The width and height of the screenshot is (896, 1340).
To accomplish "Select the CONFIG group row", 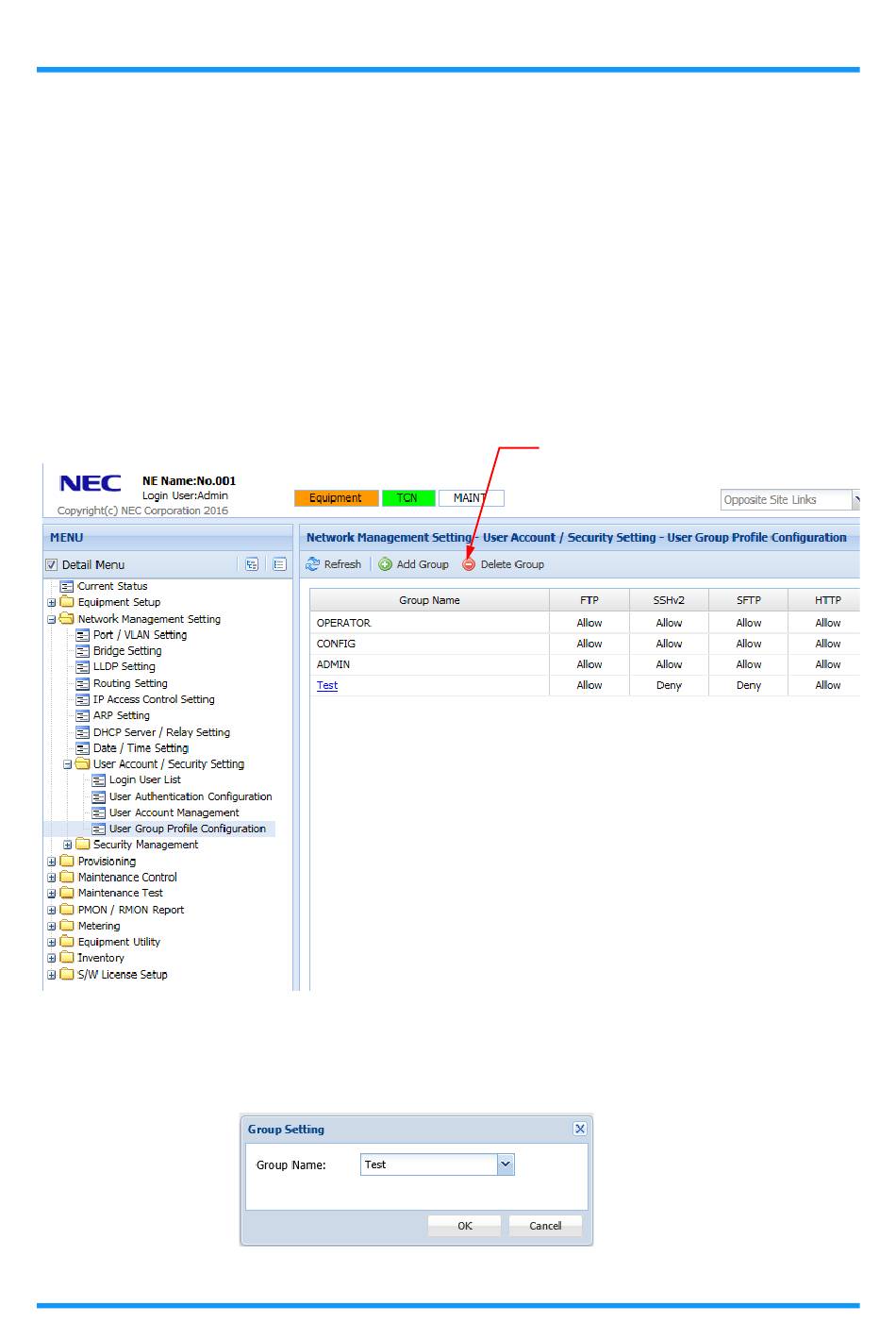I will click(x=585, y=644).
